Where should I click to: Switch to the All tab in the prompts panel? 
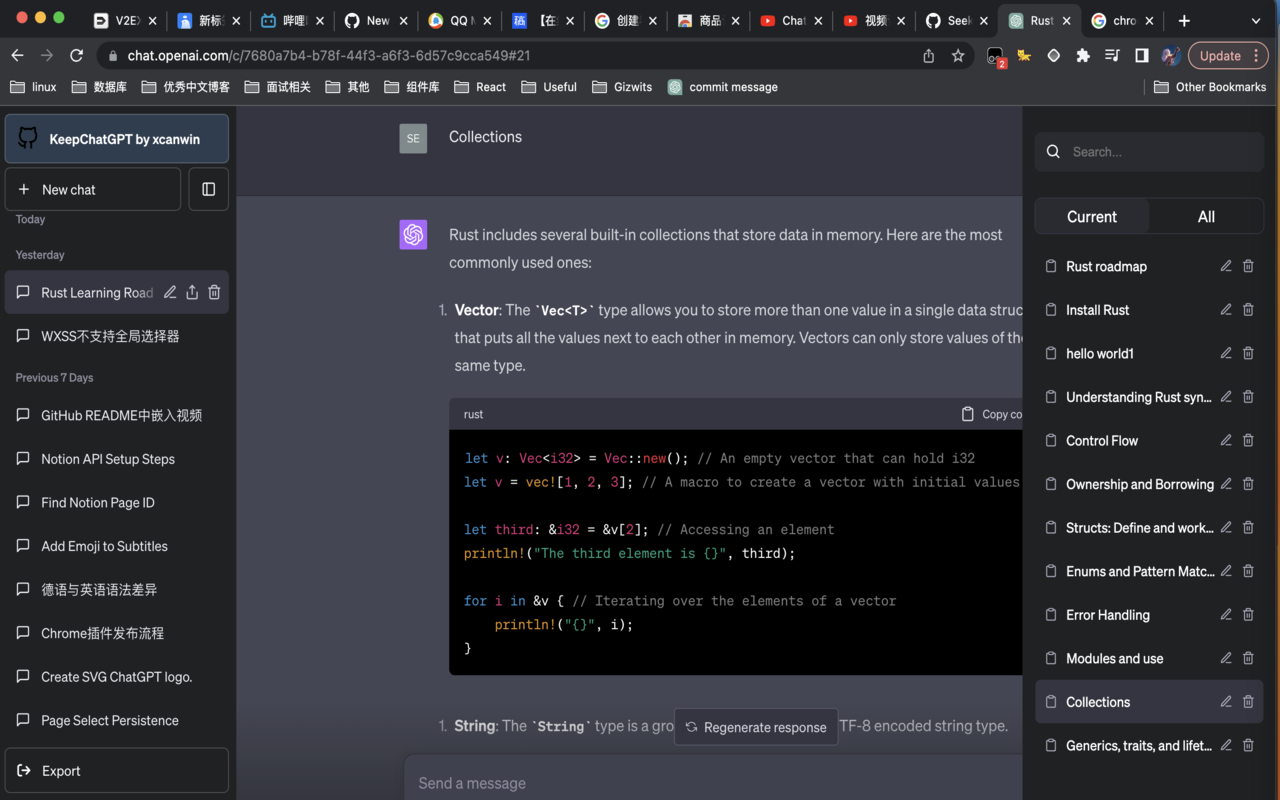[x=1205, y=216]
